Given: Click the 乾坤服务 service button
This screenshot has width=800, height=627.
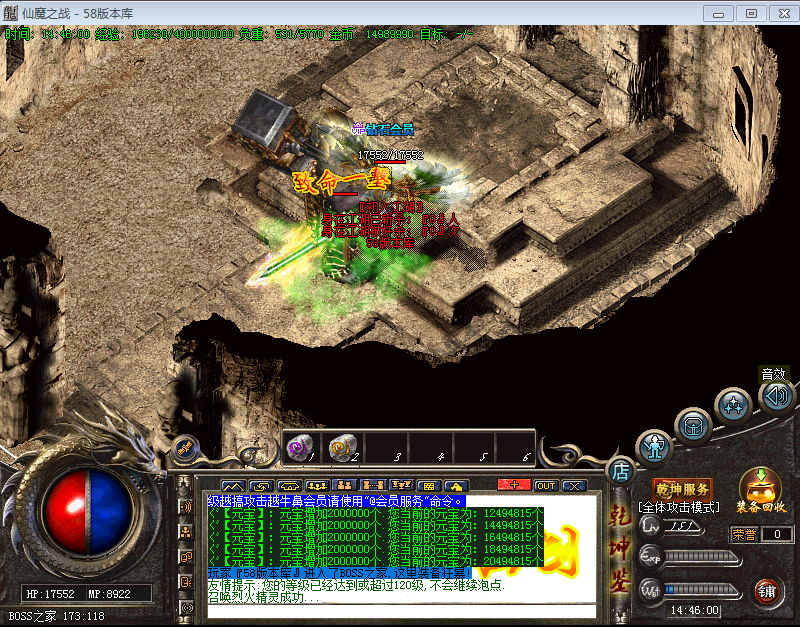Looking at the screenshot, I should [x=682, y=489].
